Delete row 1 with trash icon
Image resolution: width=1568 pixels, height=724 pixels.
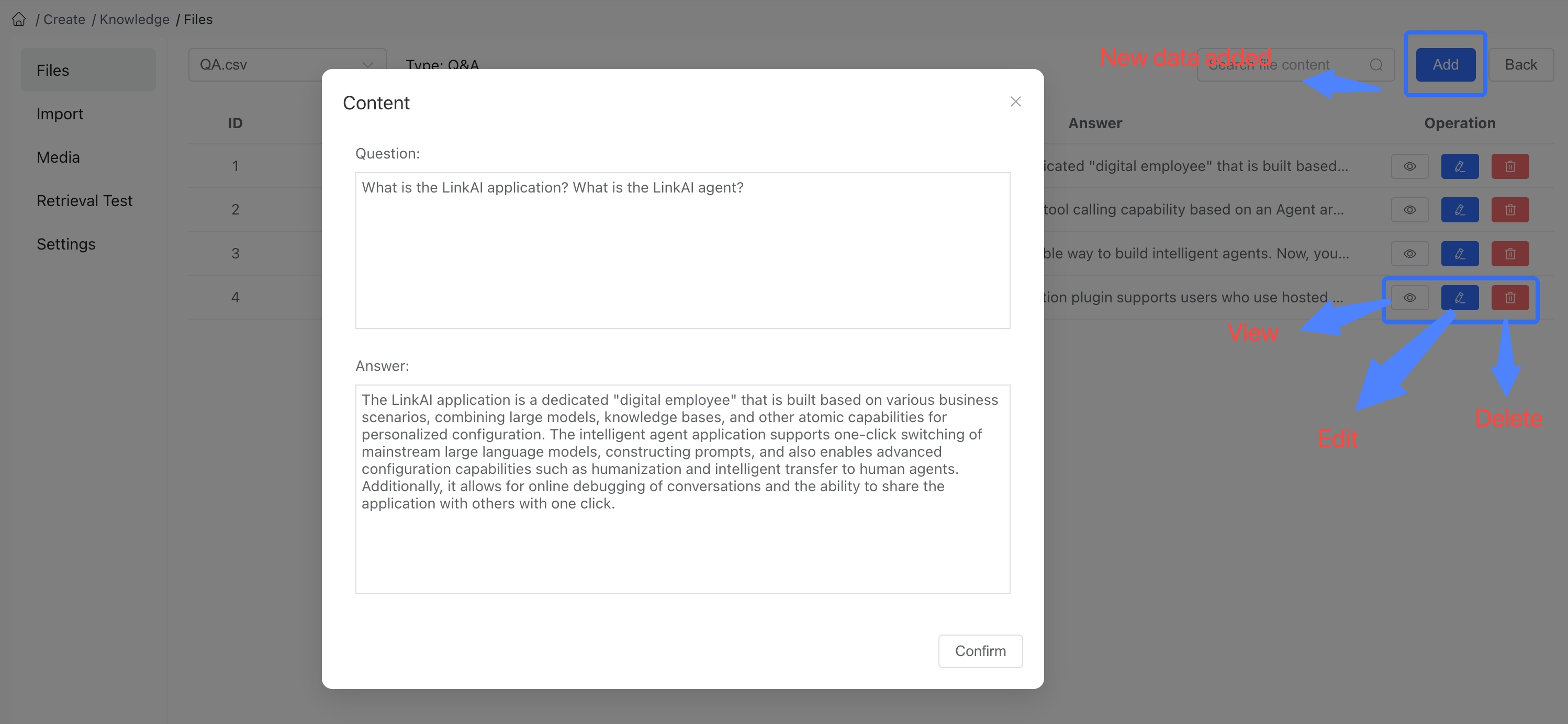pos(1510,166)
